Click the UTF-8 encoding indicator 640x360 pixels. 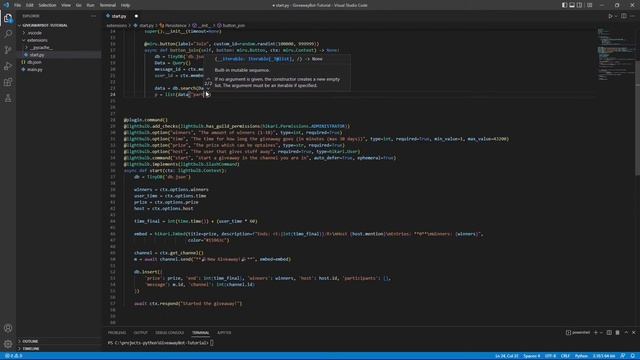pos(550,356)
